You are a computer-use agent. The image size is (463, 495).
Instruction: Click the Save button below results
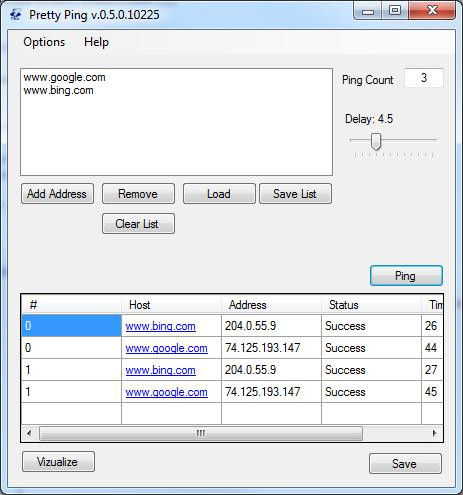pos(405,463)
